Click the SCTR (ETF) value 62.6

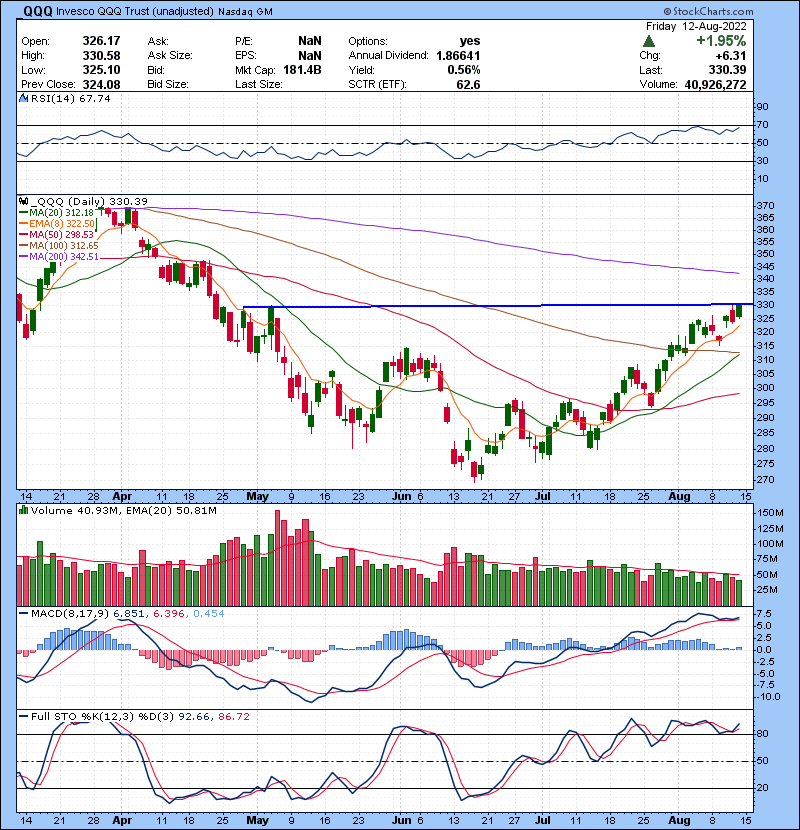pyautogui.click(x=468, y=84)
